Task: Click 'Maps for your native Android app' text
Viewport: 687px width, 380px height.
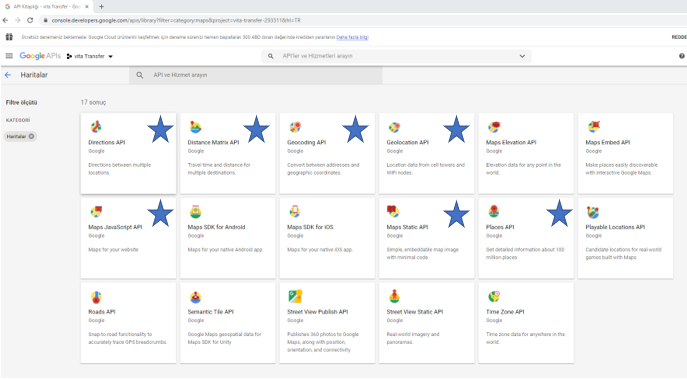Action: [x=225, y=249]
